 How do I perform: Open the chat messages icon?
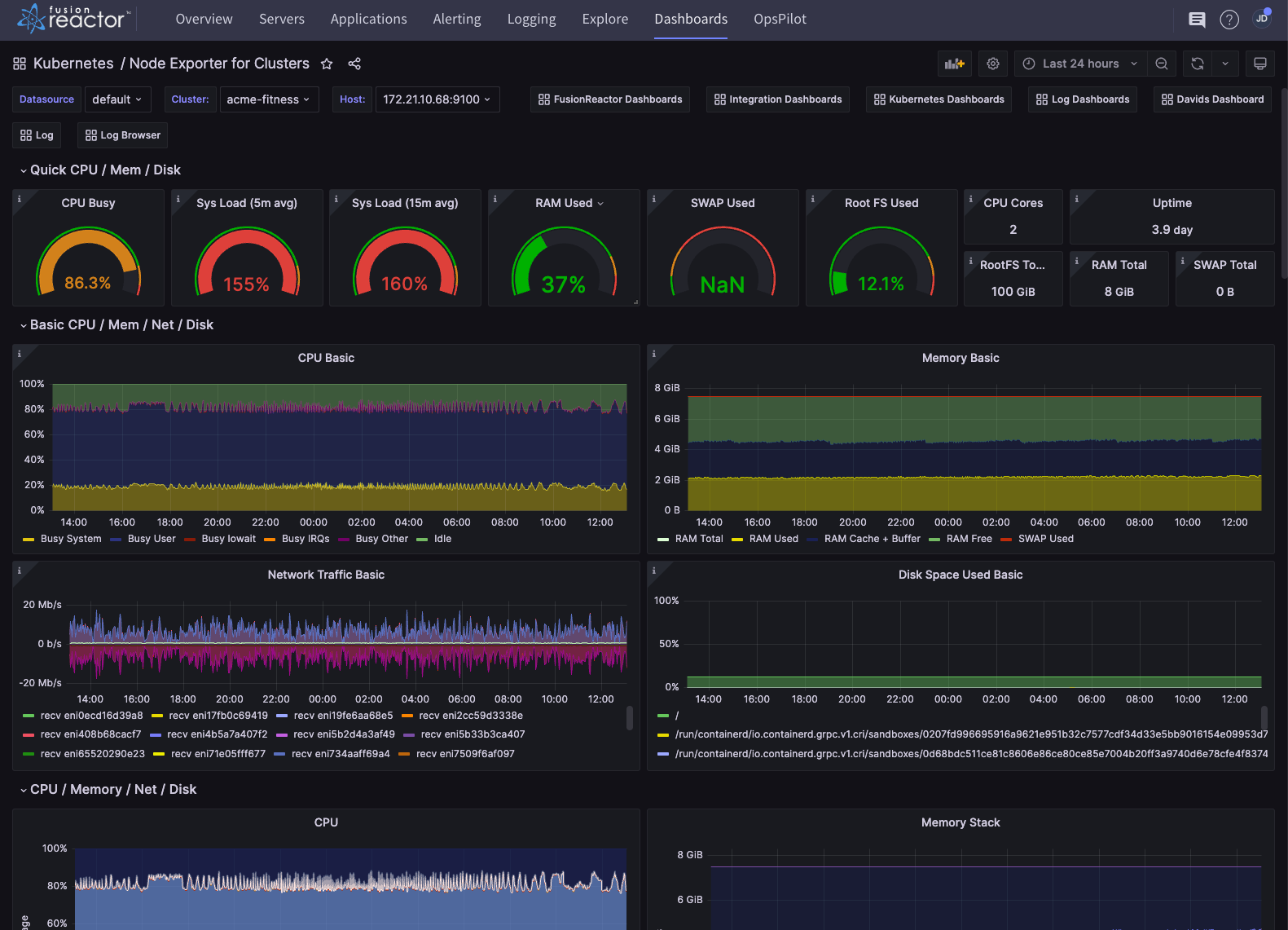[x=1197, y=20]
